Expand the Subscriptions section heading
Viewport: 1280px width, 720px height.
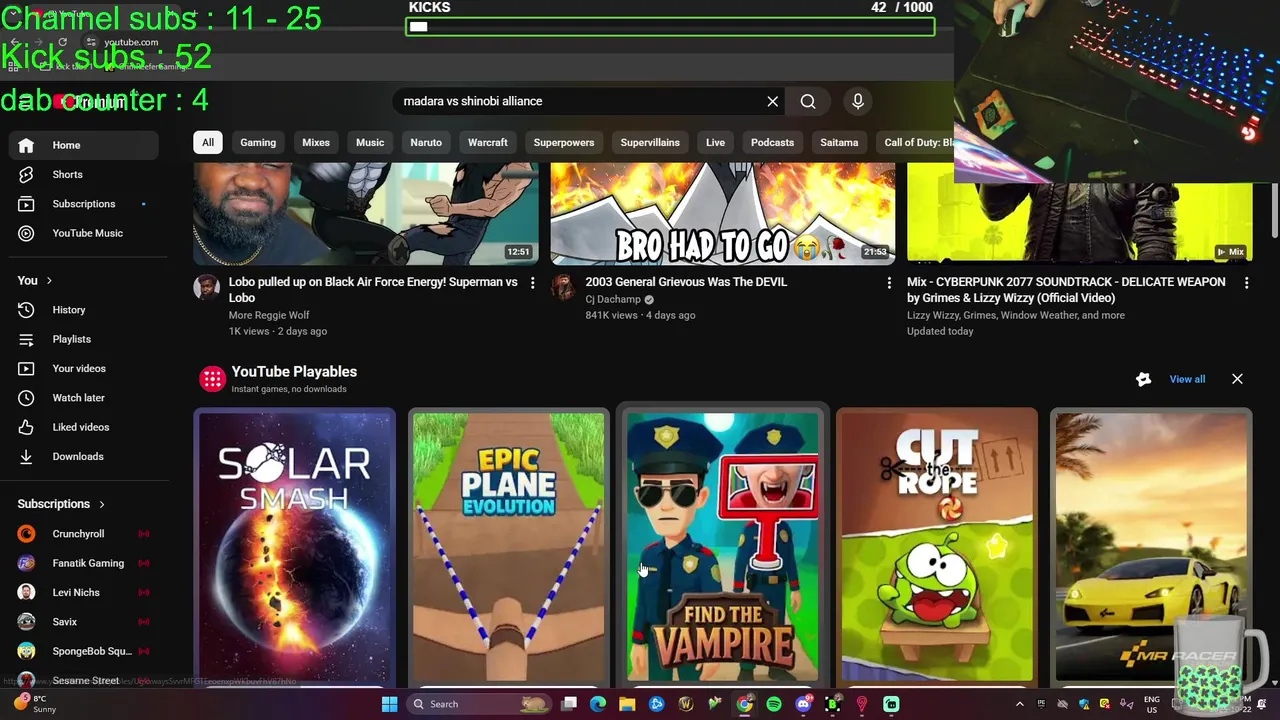[x=61, y=504]
